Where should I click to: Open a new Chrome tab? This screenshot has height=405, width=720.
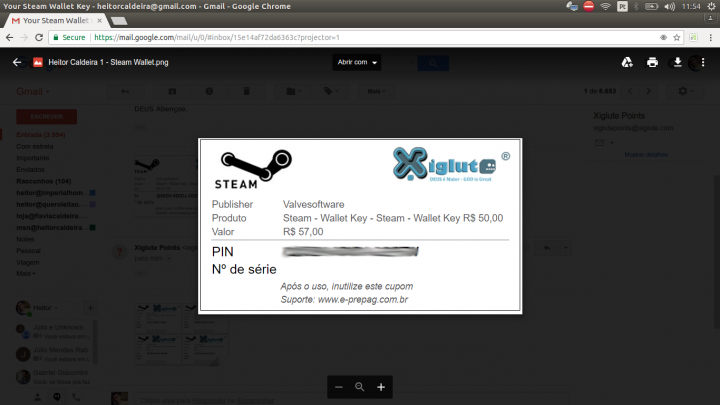point(119,21)
